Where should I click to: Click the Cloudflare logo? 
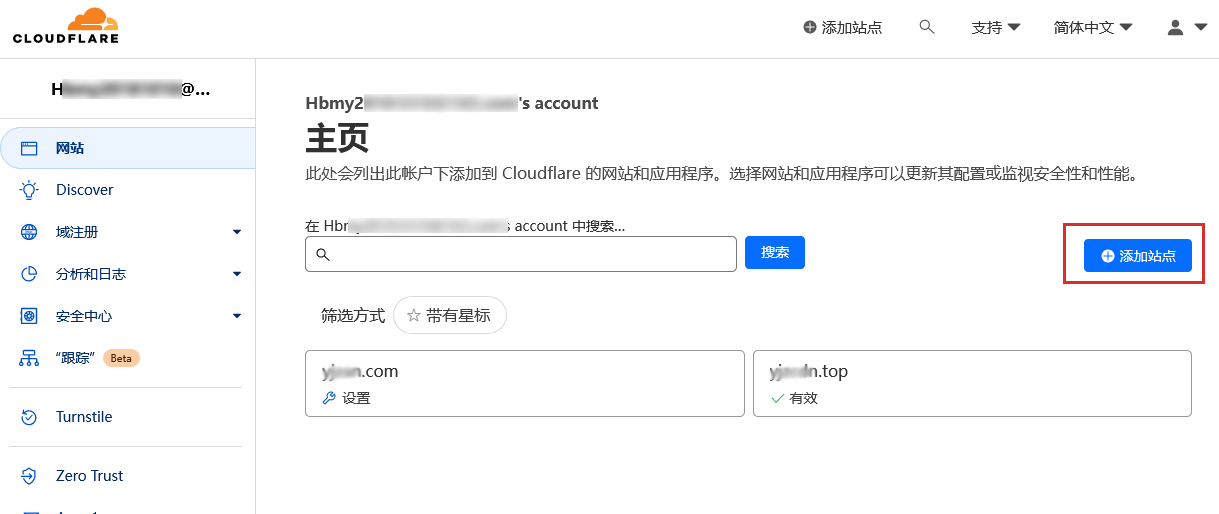(x=66, y=26)
